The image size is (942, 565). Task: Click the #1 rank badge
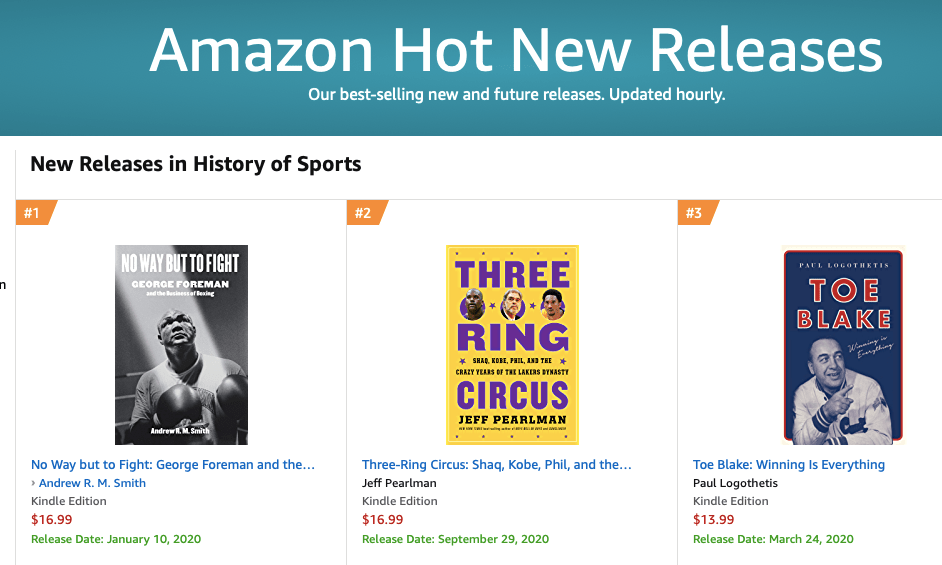coord(33,213)
